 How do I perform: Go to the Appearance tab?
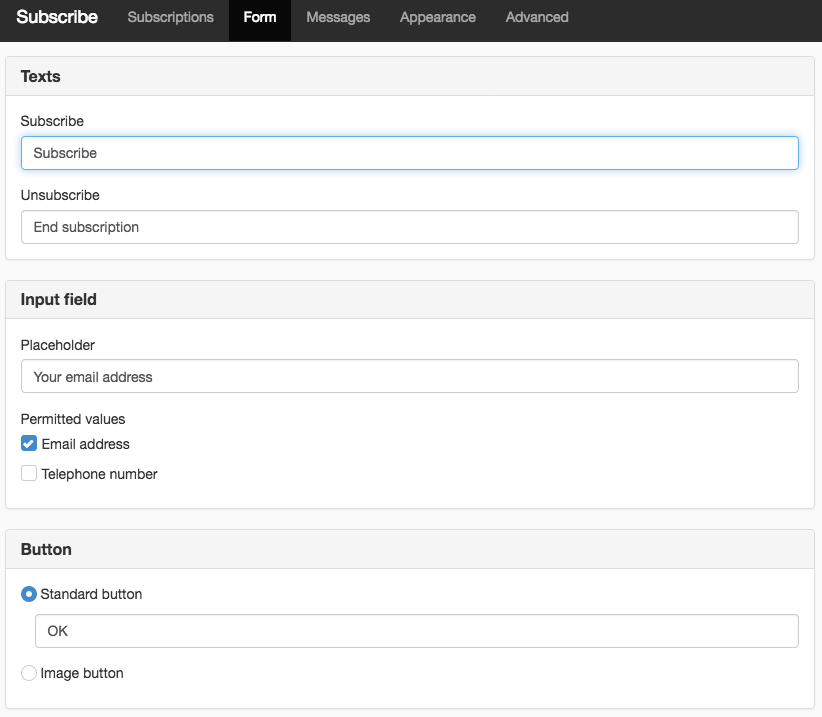[438, 17]
